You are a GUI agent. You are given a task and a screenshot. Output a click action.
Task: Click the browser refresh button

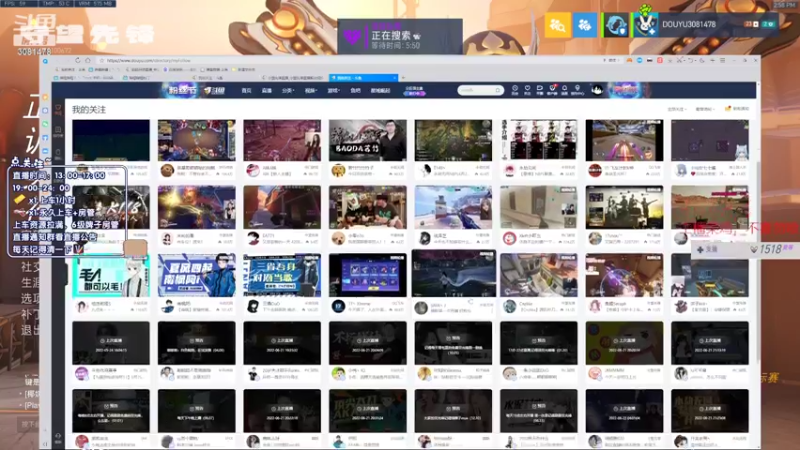tap(78, 60)
